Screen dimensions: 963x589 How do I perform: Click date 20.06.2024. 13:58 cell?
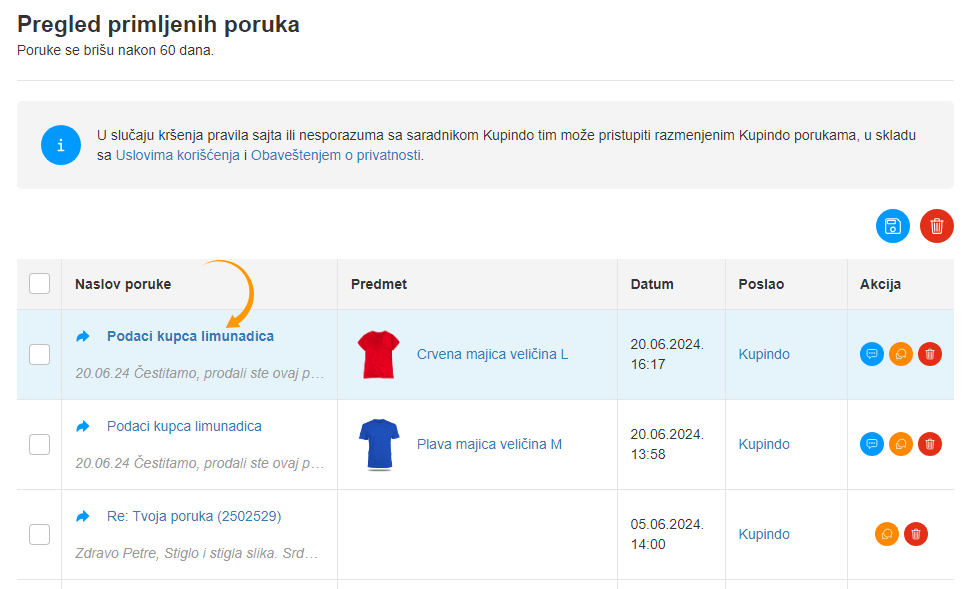point(667,444)
